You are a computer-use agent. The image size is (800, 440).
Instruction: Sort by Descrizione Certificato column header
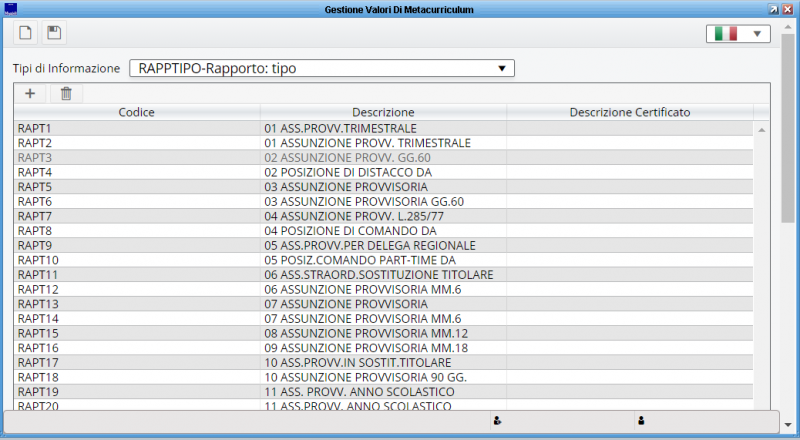tap(630, 112)
